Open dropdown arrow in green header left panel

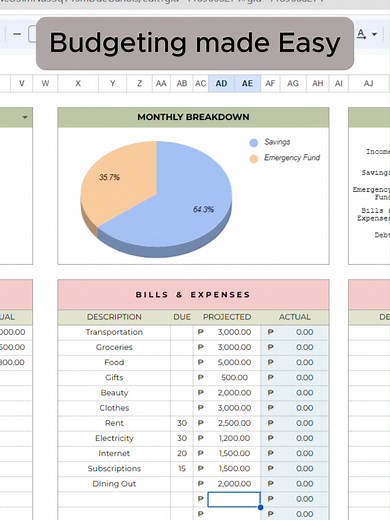[x=25, y=117]
